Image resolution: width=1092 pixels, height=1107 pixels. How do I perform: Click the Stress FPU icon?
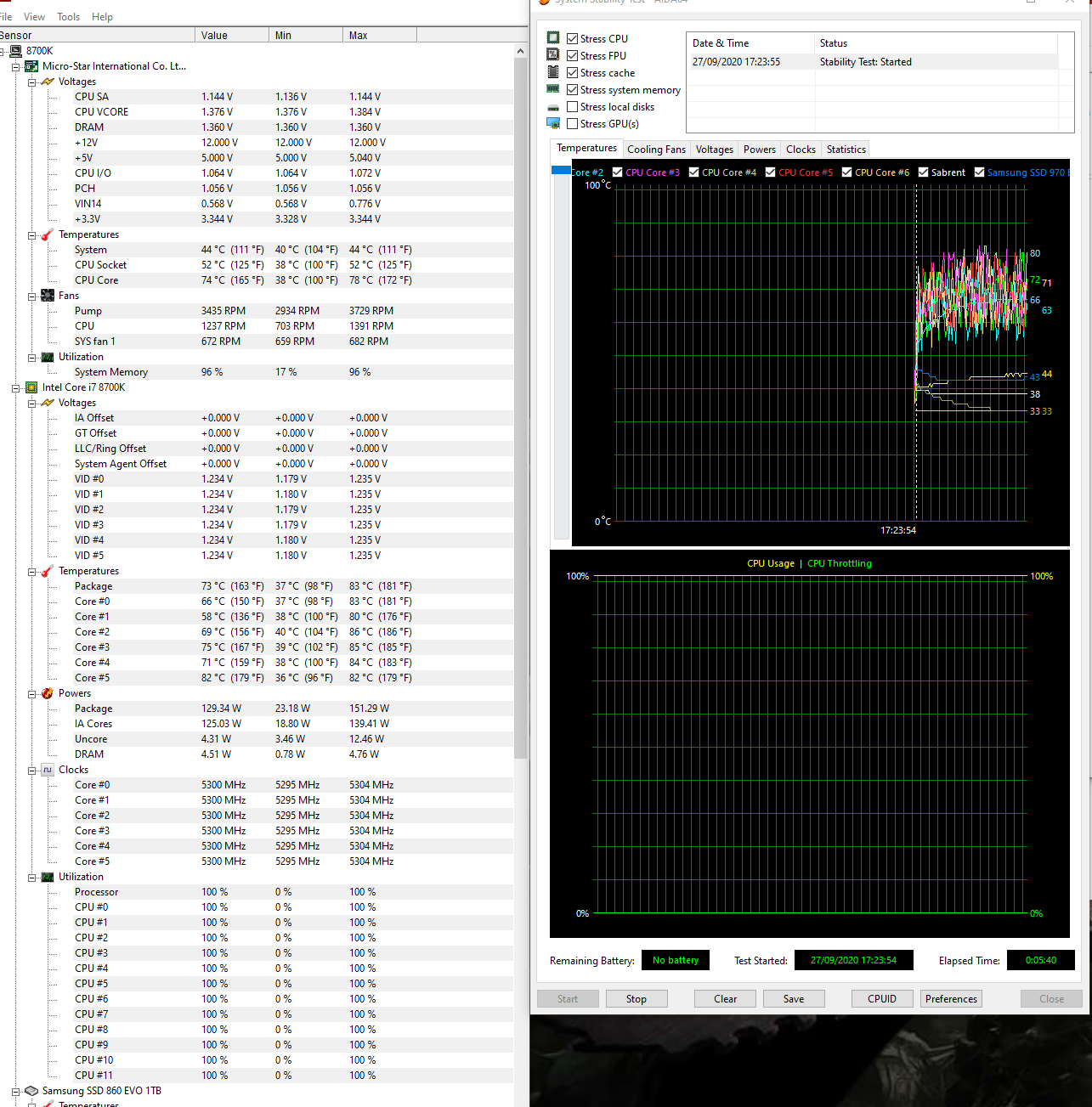pyautogui.click(x=553, y=54)
